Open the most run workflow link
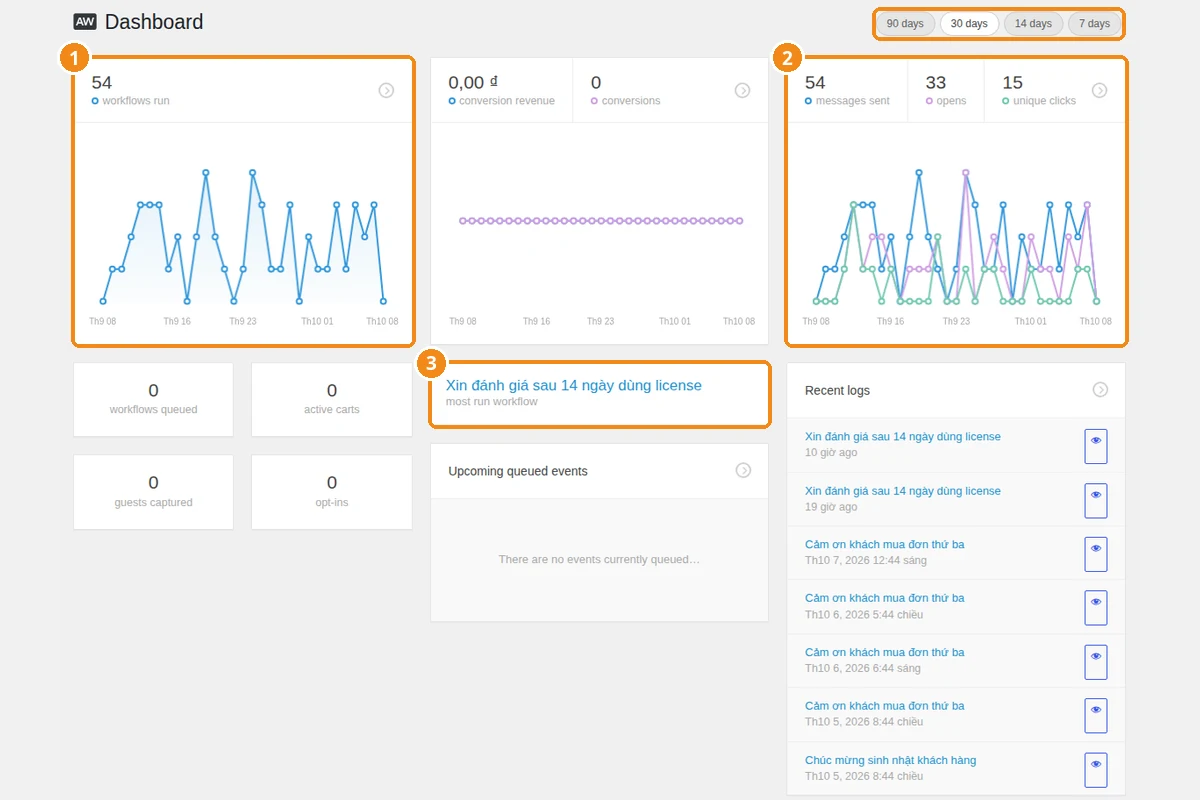1200x800 pixels. pyautogui.click(x=574, y=385)
